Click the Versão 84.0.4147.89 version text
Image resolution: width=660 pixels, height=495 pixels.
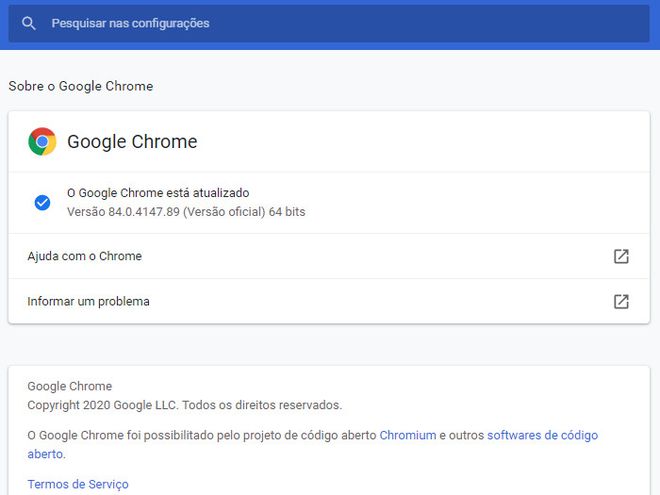coord(123,211)
